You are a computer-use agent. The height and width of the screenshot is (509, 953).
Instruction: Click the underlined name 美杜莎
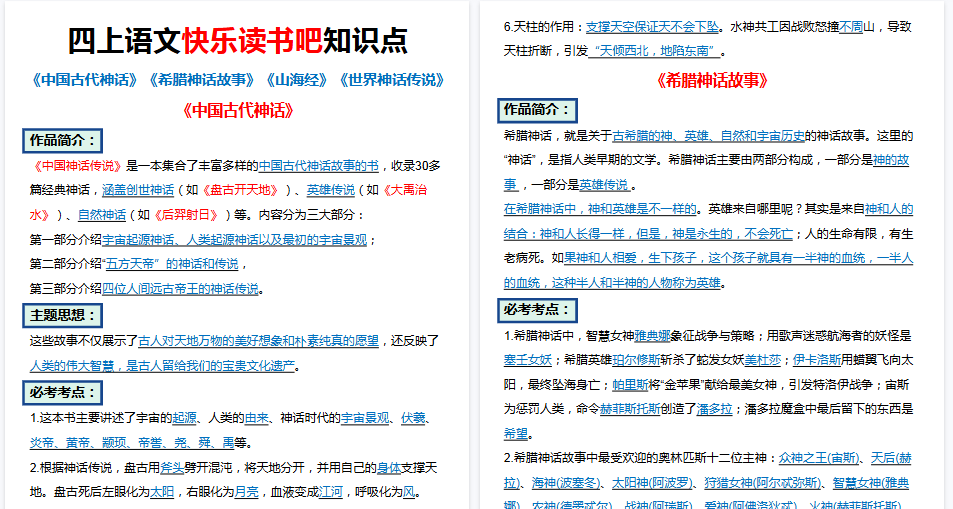pyautogui.click(x=763, y=360)
